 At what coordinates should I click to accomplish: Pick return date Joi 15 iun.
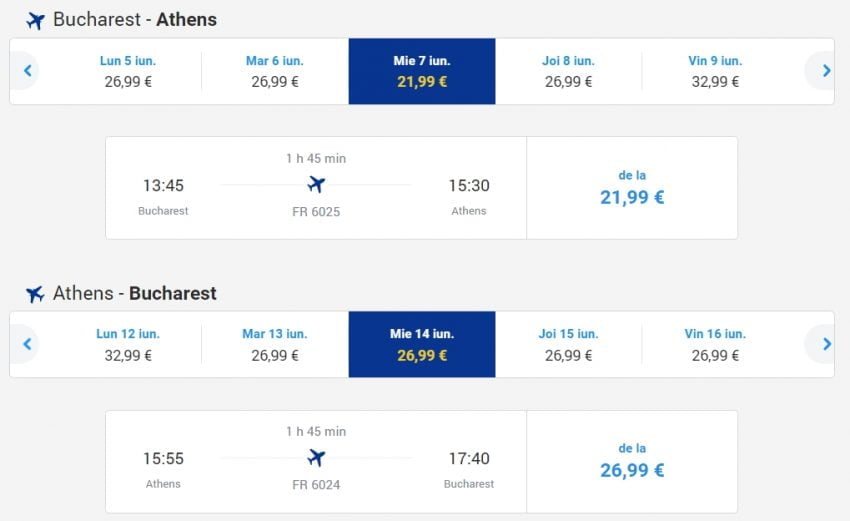568,344
